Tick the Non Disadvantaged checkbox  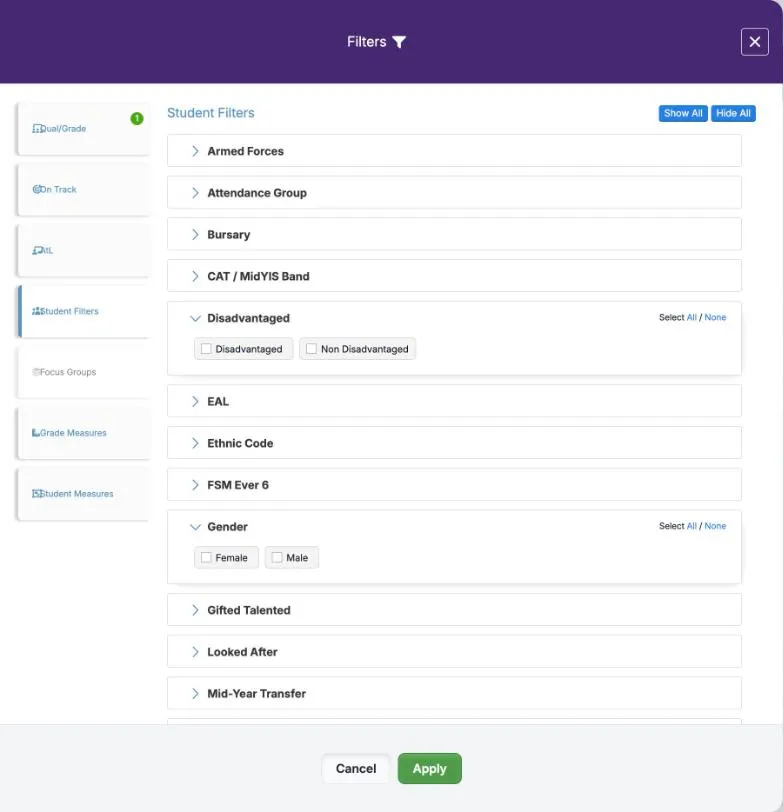coord(311,349)
